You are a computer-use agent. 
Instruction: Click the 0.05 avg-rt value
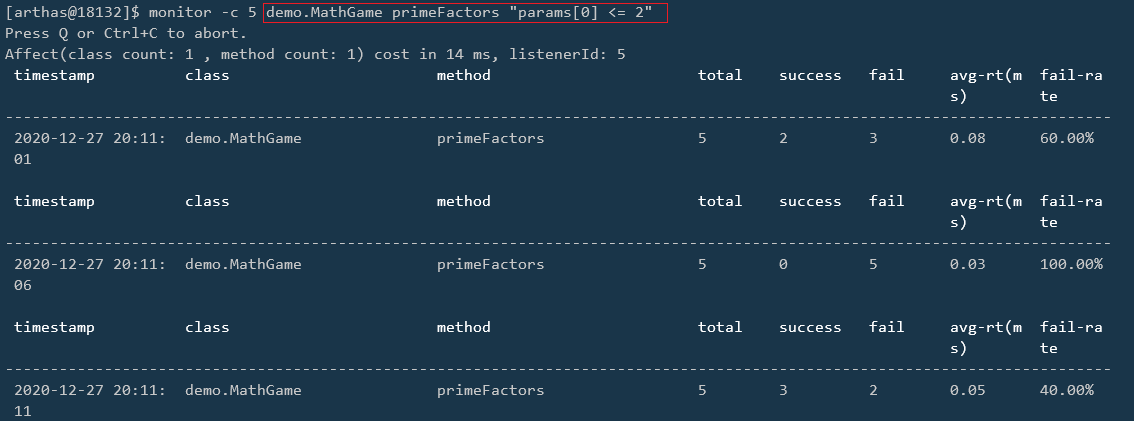pos(967,390)
